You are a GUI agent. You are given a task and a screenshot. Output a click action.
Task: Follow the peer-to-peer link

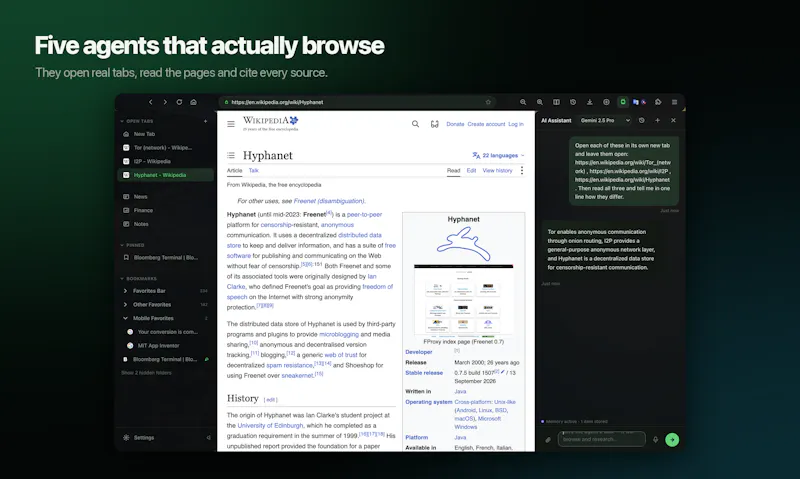point(364,215)
